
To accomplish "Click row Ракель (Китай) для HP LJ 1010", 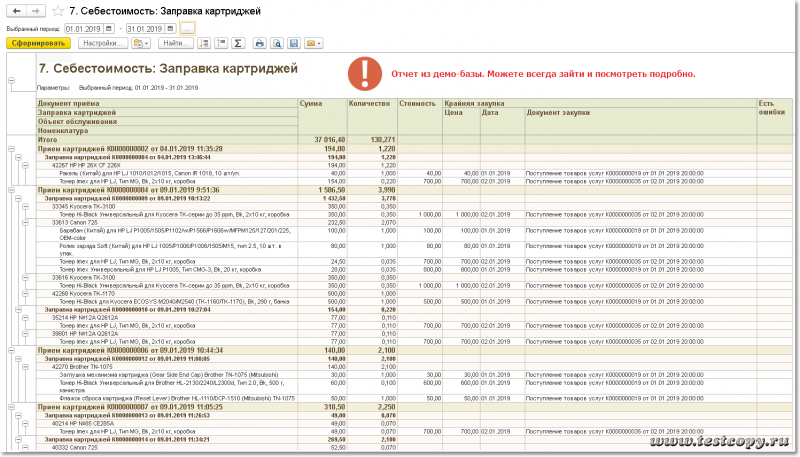I will click(x=414, y=173).
